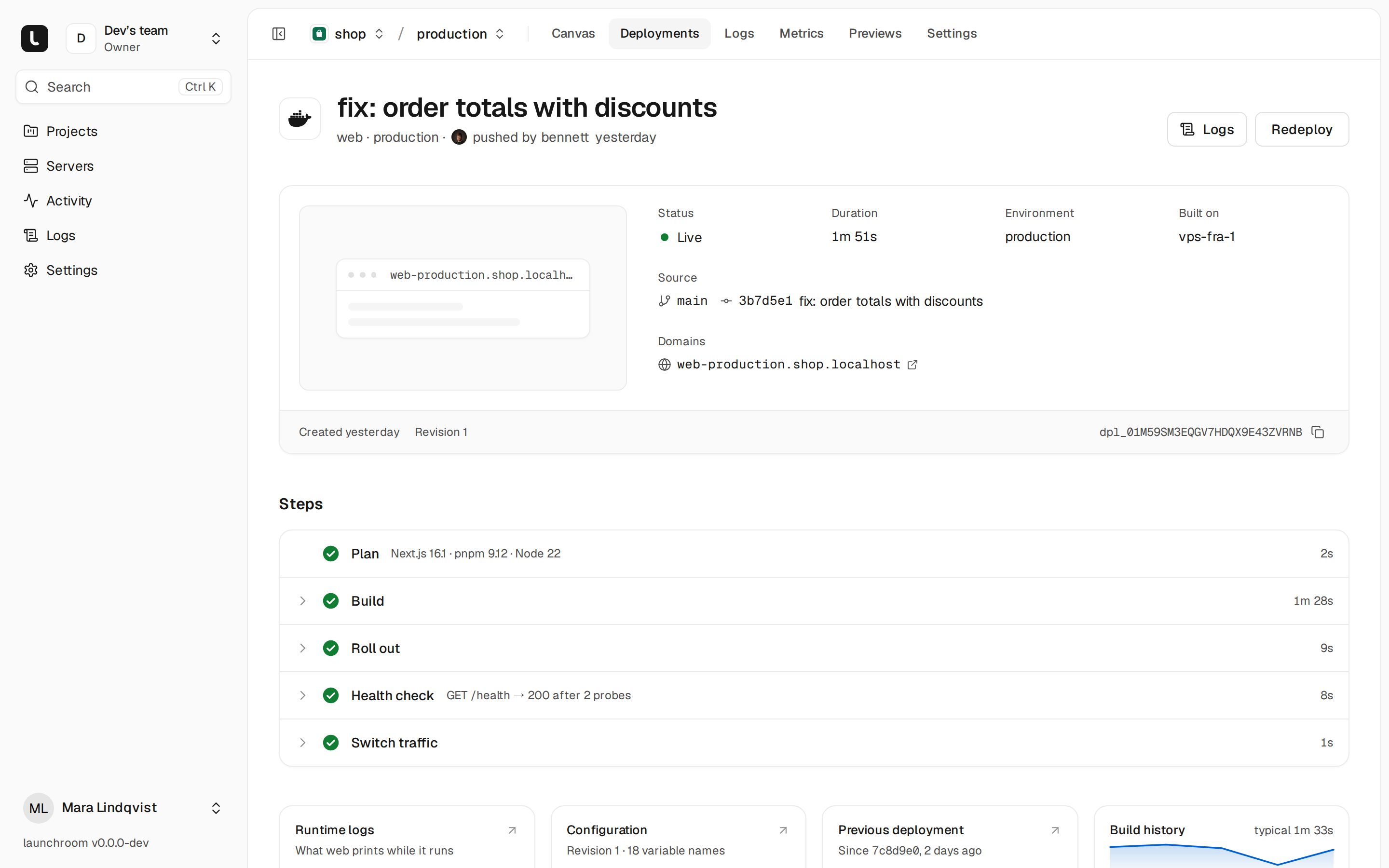Click the ML user avatar
1389x868 pixels.
point(39,808)
